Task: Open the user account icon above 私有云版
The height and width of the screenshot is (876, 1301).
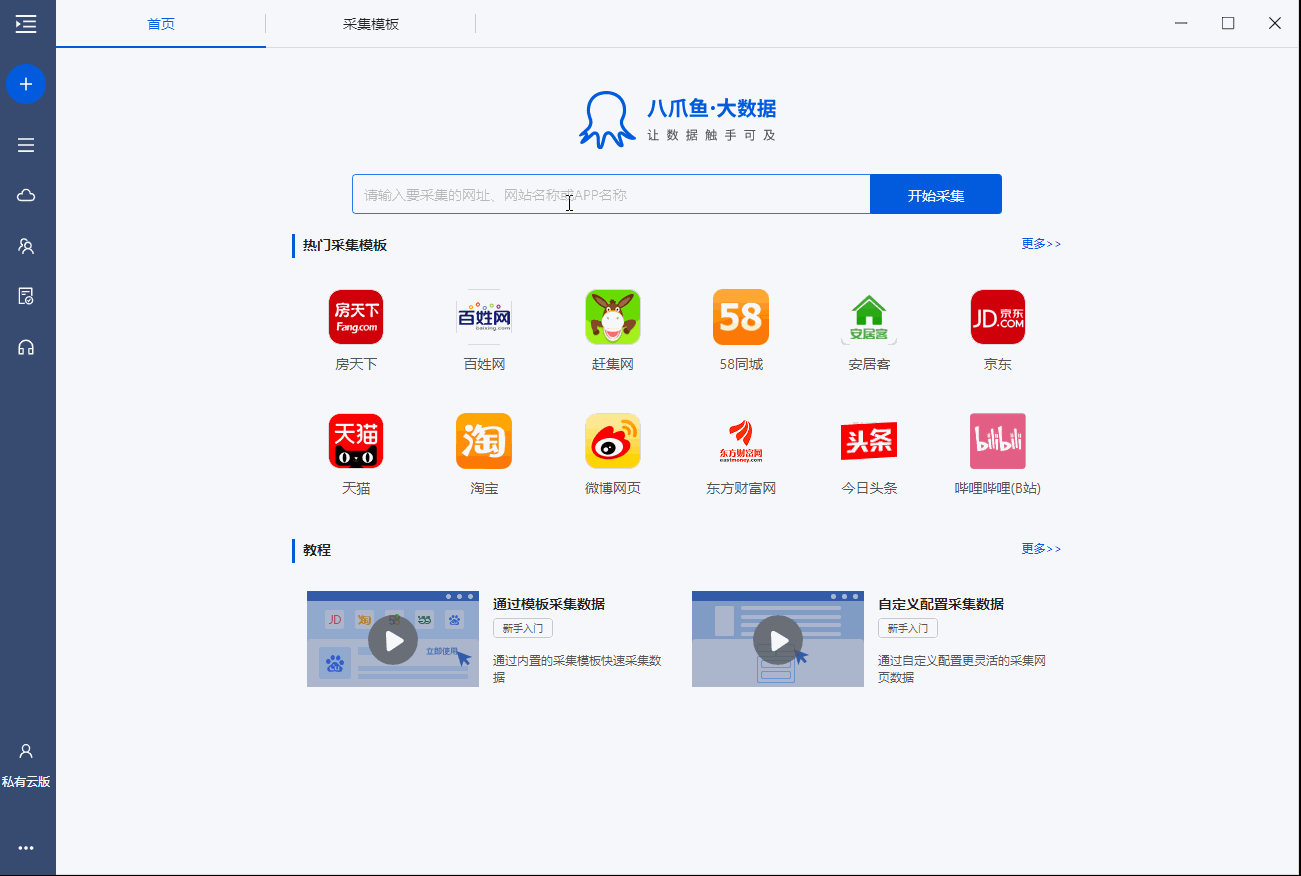Action: (x=26, y=751)
